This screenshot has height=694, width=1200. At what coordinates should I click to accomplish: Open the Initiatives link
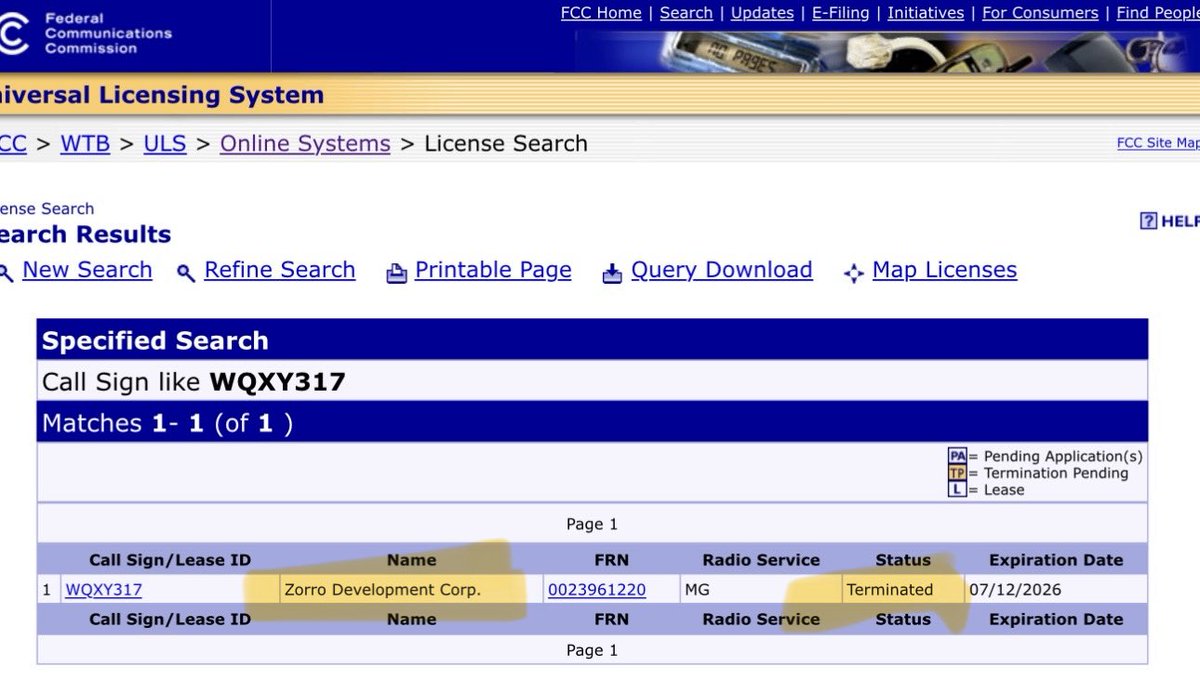click(x=925, y=13)
